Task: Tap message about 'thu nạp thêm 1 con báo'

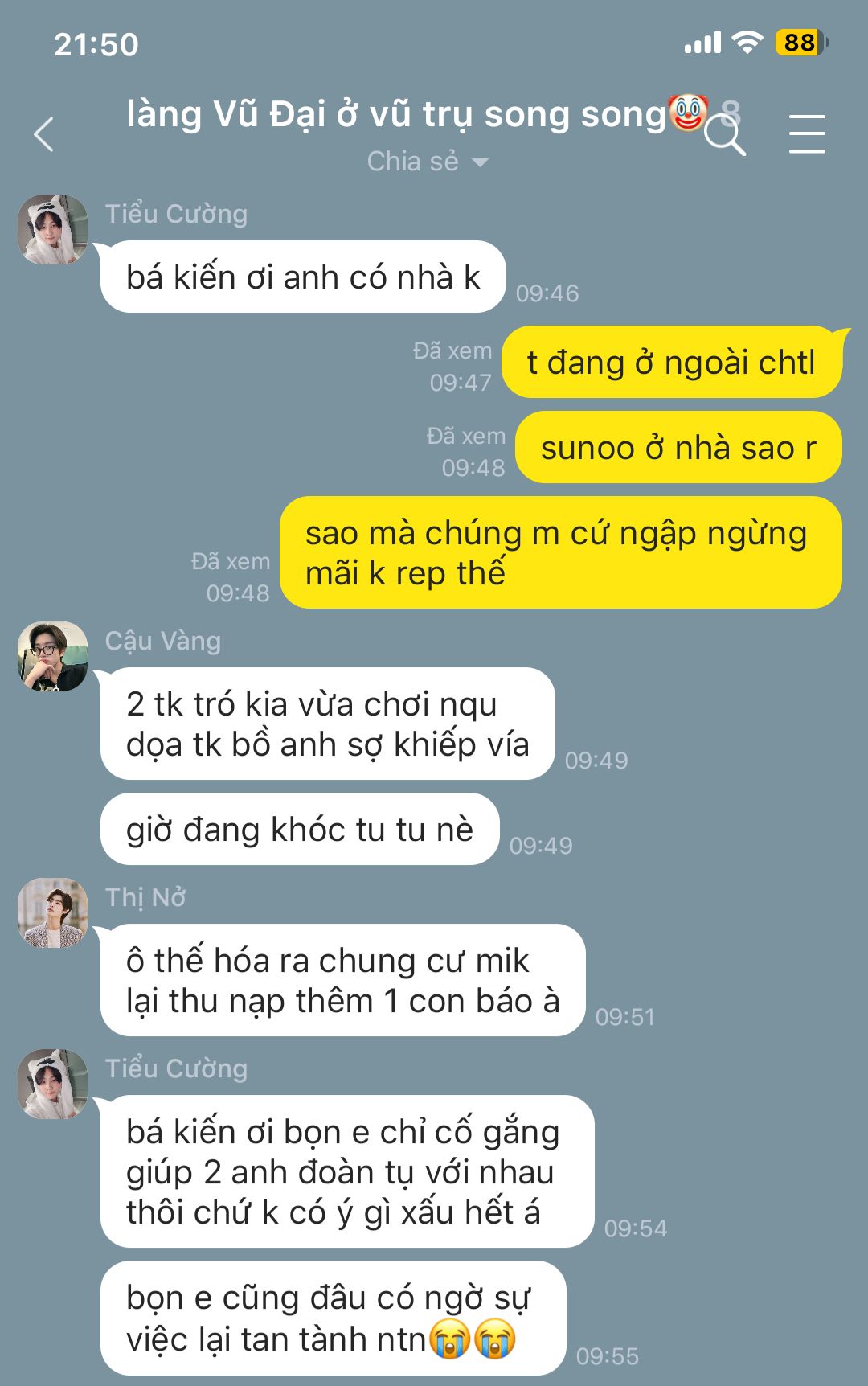Action: 343,980
